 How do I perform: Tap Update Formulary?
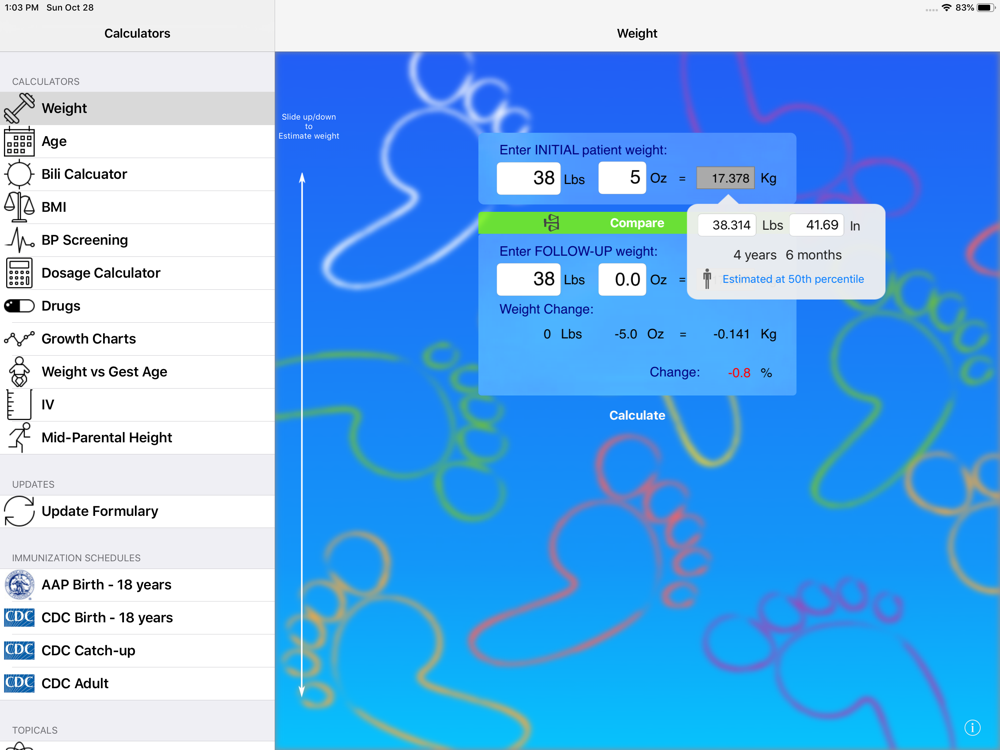click(137, 511)
